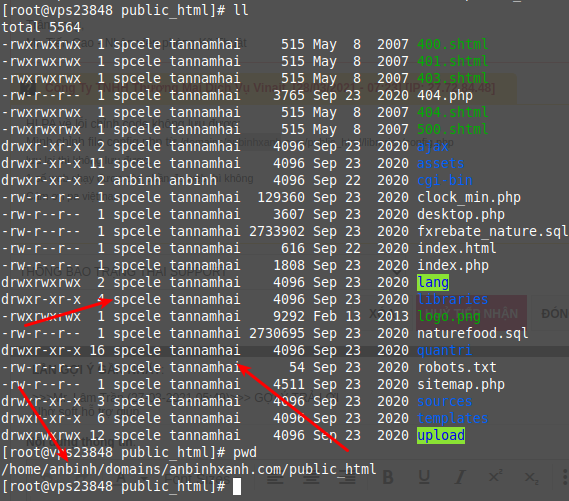Click the faded align-center icon
Screen dimensions: 569x501
(x=311, y=478)
